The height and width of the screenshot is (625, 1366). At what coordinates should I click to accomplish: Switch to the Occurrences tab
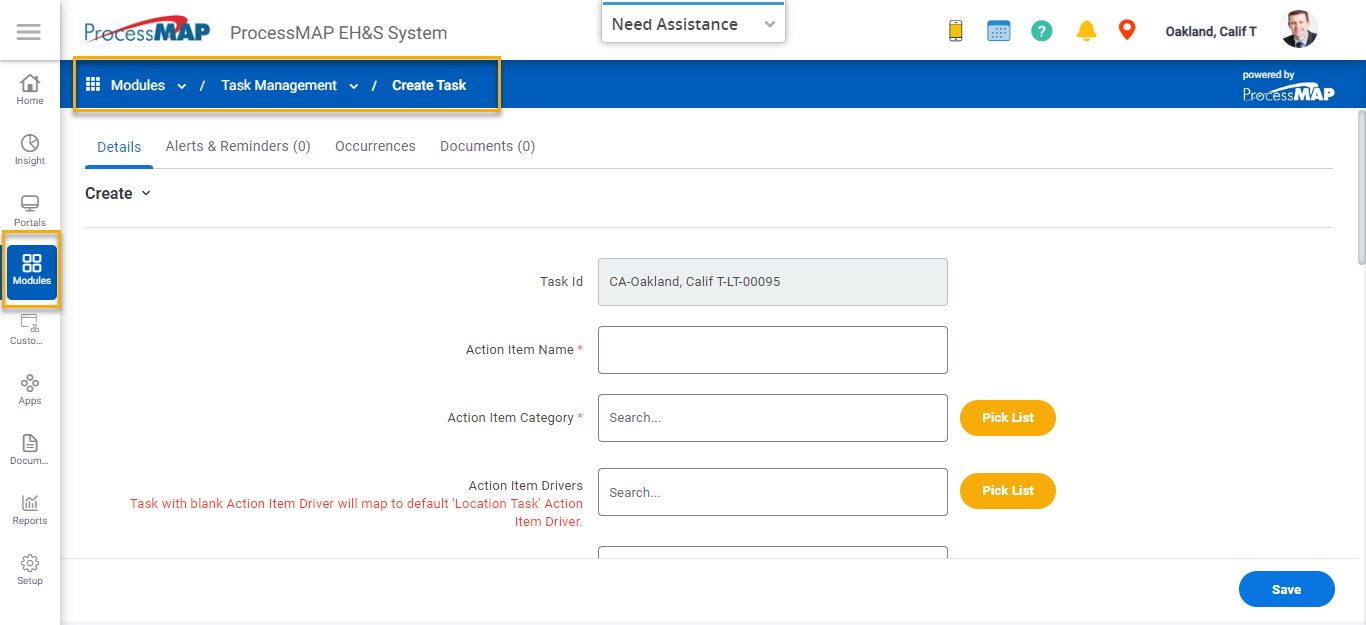coord(375,146)
